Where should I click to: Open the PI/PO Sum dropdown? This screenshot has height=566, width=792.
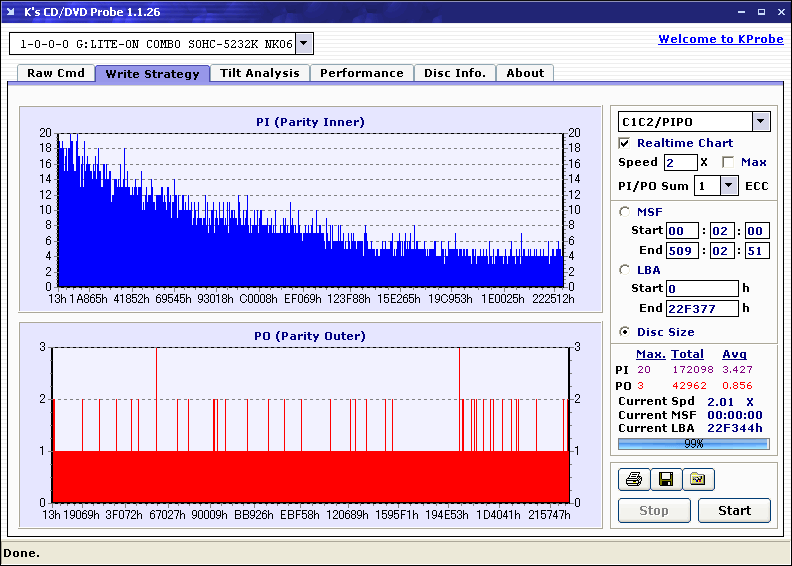point(728,185)
